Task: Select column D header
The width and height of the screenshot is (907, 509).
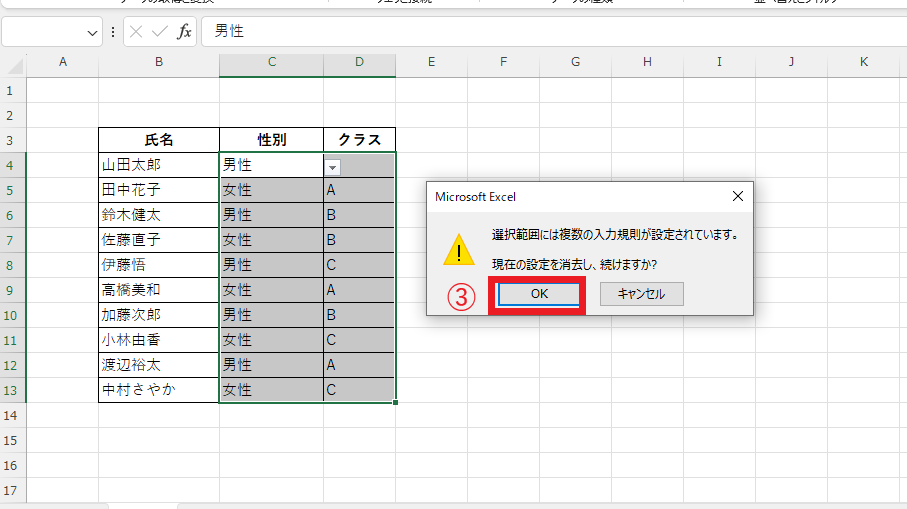Action: (360, 62)
